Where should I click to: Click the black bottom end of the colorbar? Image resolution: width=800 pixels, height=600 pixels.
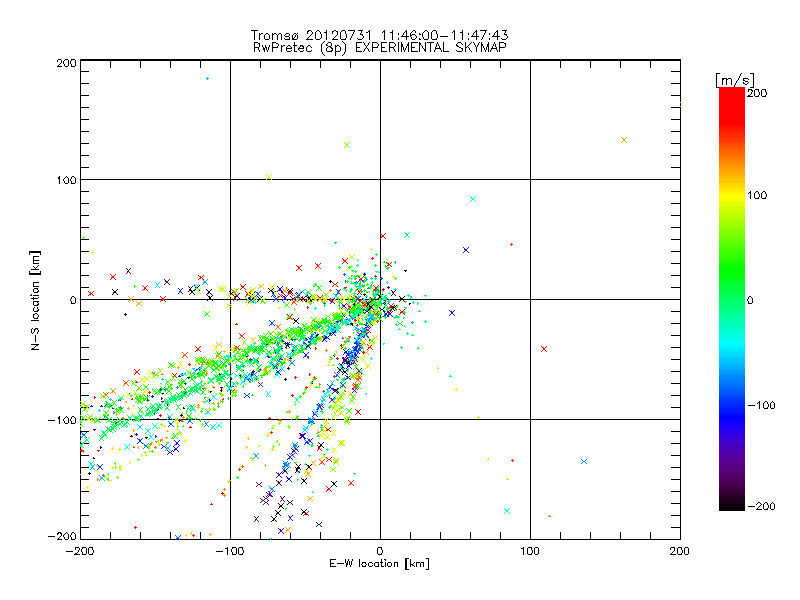(x=732, y=505)
